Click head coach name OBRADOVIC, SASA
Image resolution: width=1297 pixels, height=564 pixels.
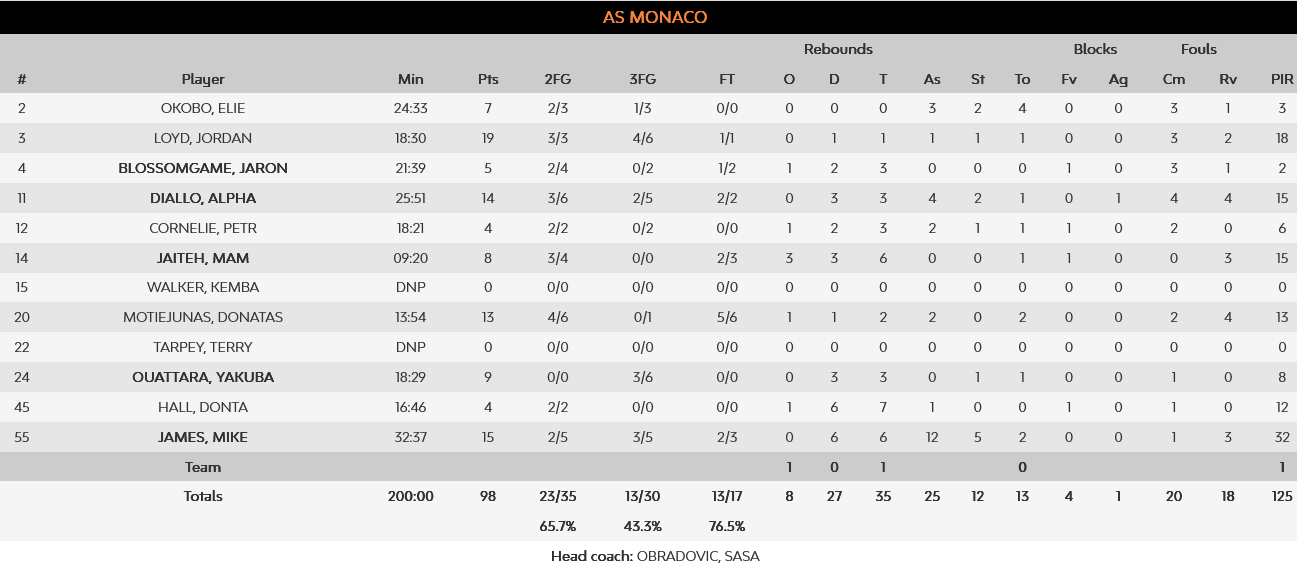[698, 556]
